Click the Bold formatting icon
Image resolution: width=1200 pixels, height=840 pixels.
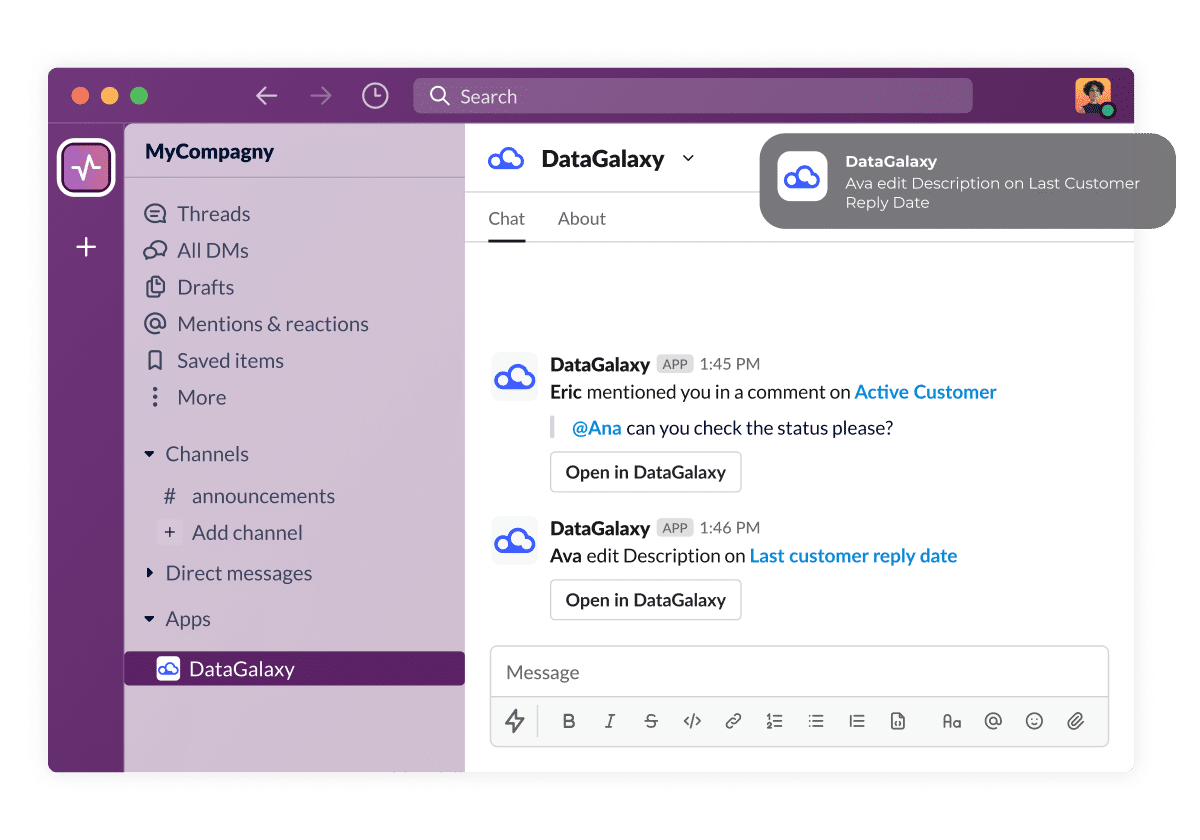[569, 721]
